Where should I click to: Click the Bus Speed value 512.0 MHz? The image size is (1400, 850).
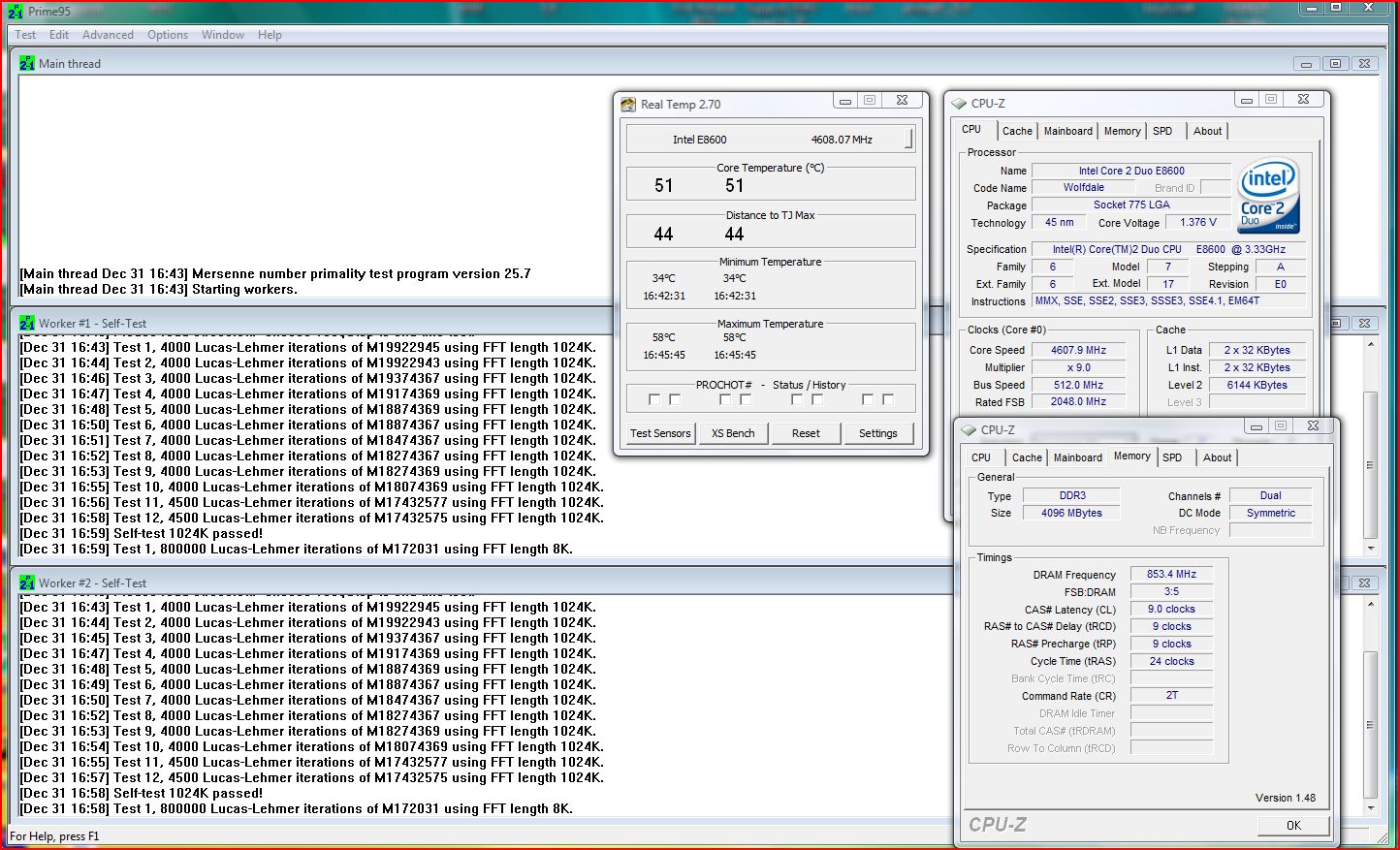click(x=1078, y=385)
